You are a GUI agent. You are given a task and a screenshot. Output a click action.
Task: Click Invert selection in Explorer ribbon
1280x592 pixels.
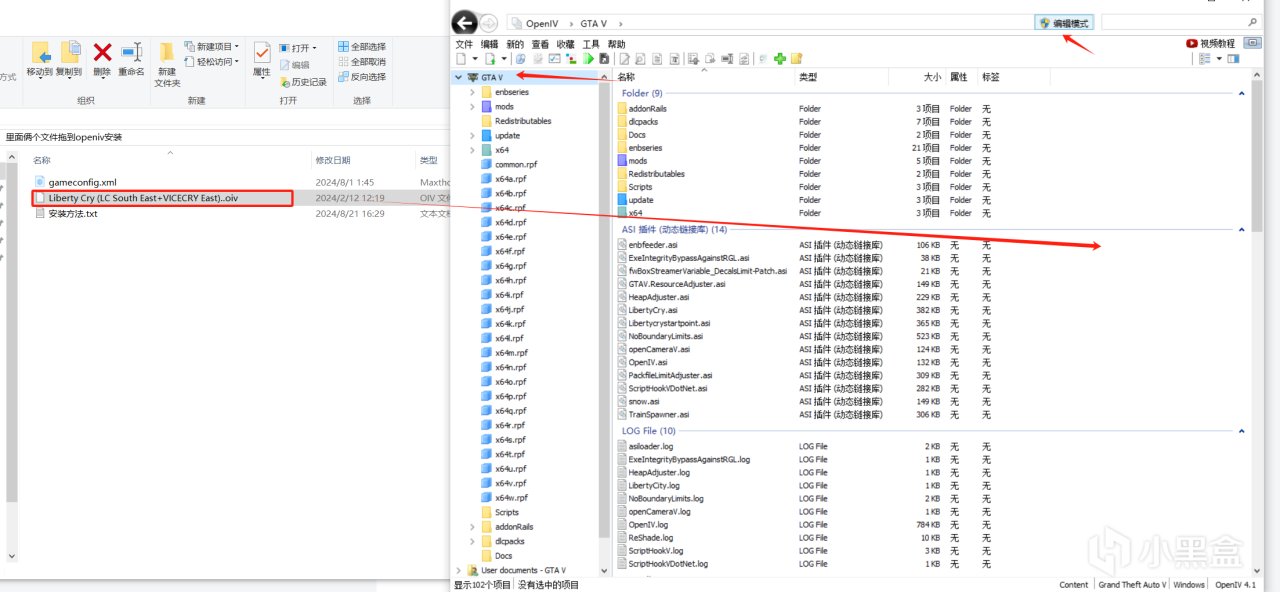coord(362,77)
